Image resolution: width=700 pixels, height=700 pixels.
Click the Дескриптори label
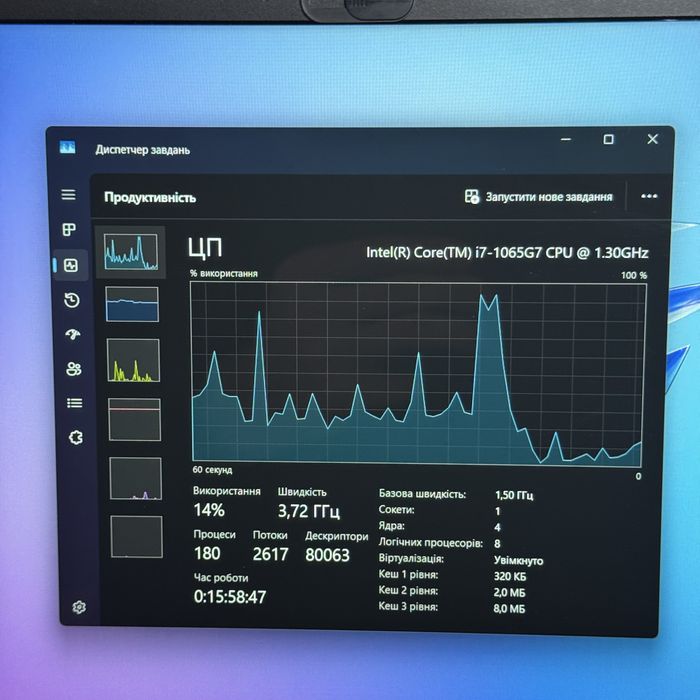337,536
